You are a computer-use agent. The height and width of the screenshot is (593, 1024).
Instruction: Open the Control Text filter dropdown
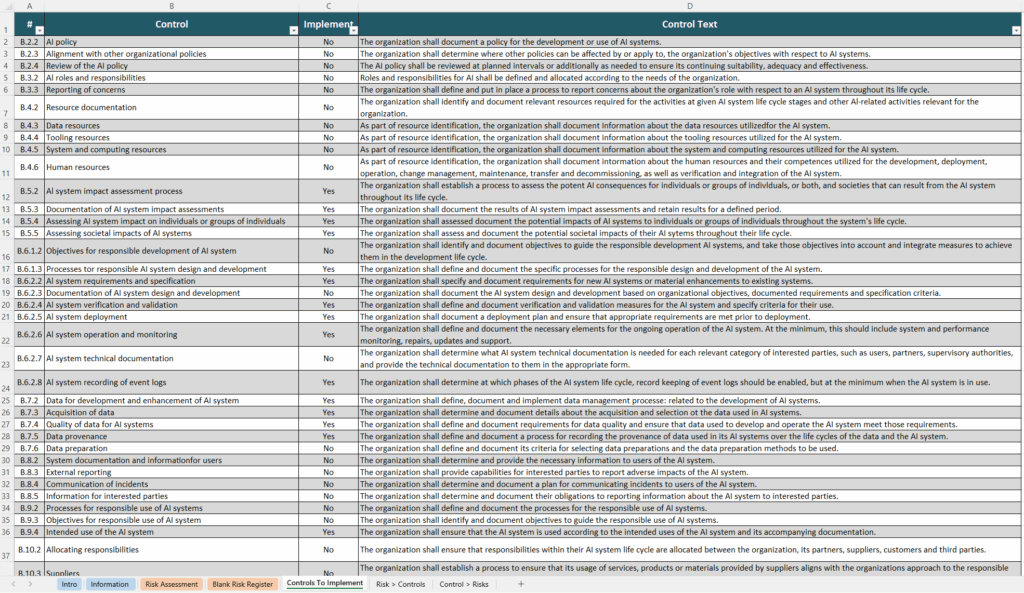pos(1014,28)
